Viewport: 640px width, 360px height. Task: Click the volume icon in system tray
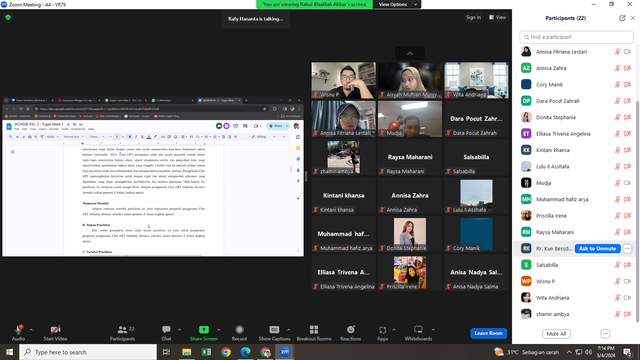click(588, 352)
